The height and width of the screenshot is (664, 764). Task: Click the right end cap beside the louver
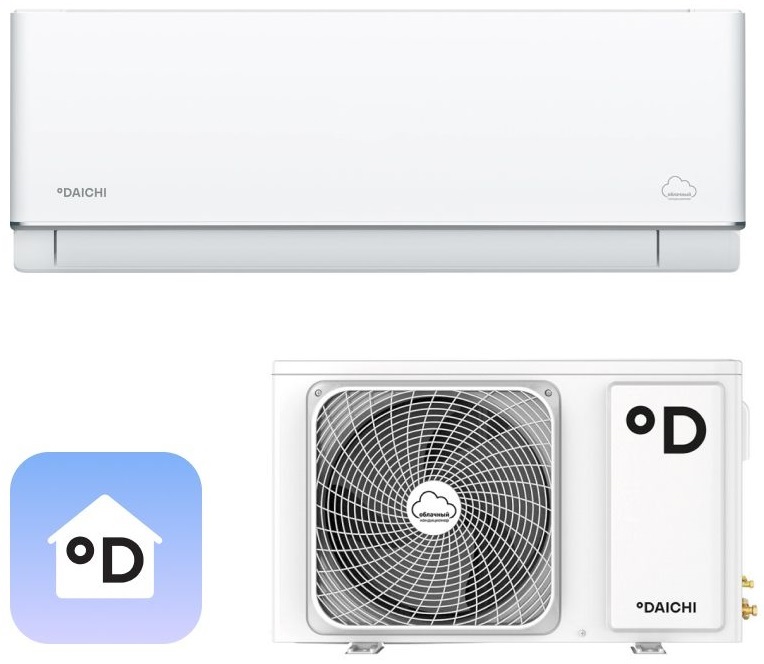[698, 248]
